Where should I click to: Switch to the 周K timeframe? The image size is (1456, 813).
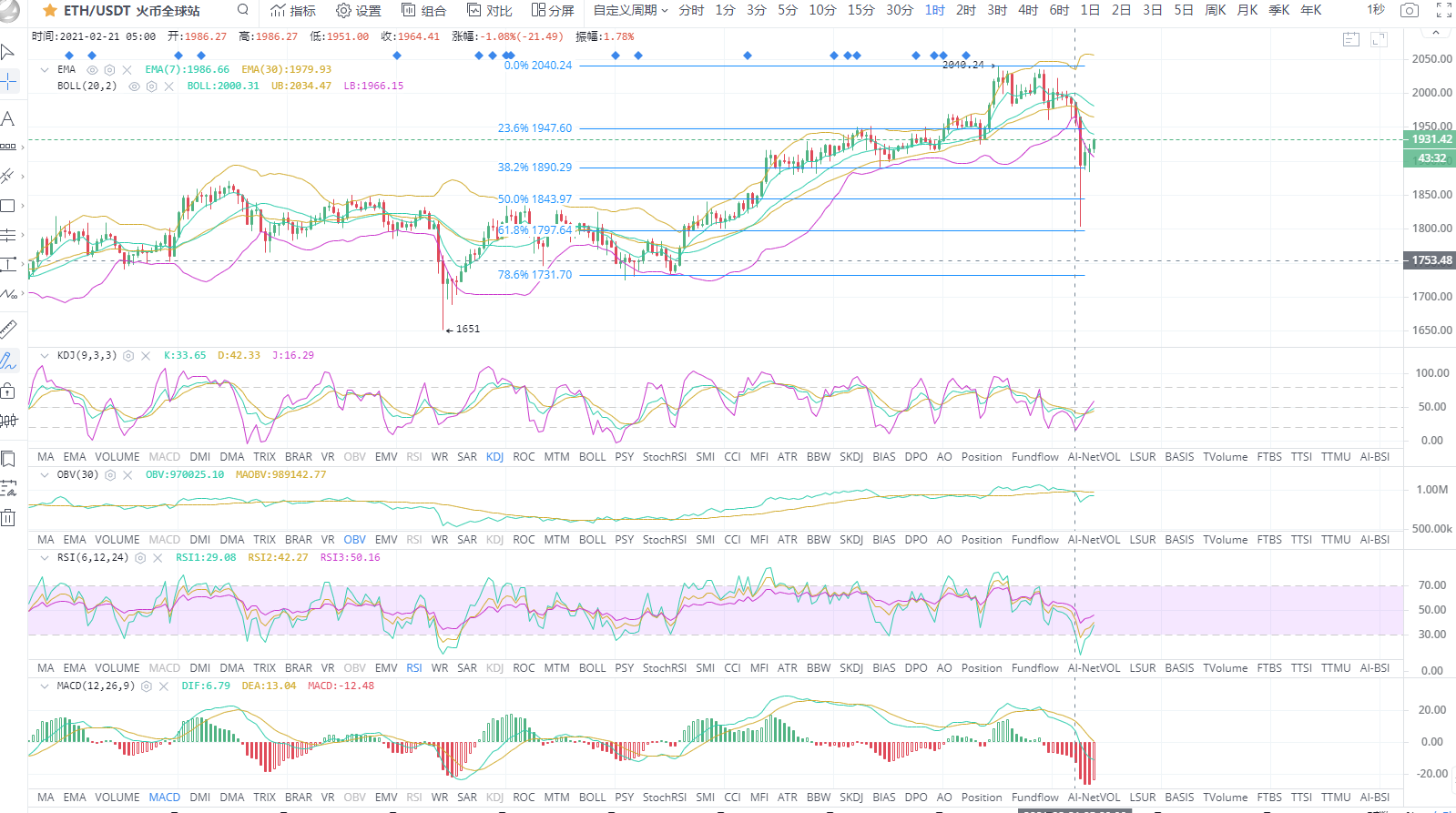pos(1216,10)
